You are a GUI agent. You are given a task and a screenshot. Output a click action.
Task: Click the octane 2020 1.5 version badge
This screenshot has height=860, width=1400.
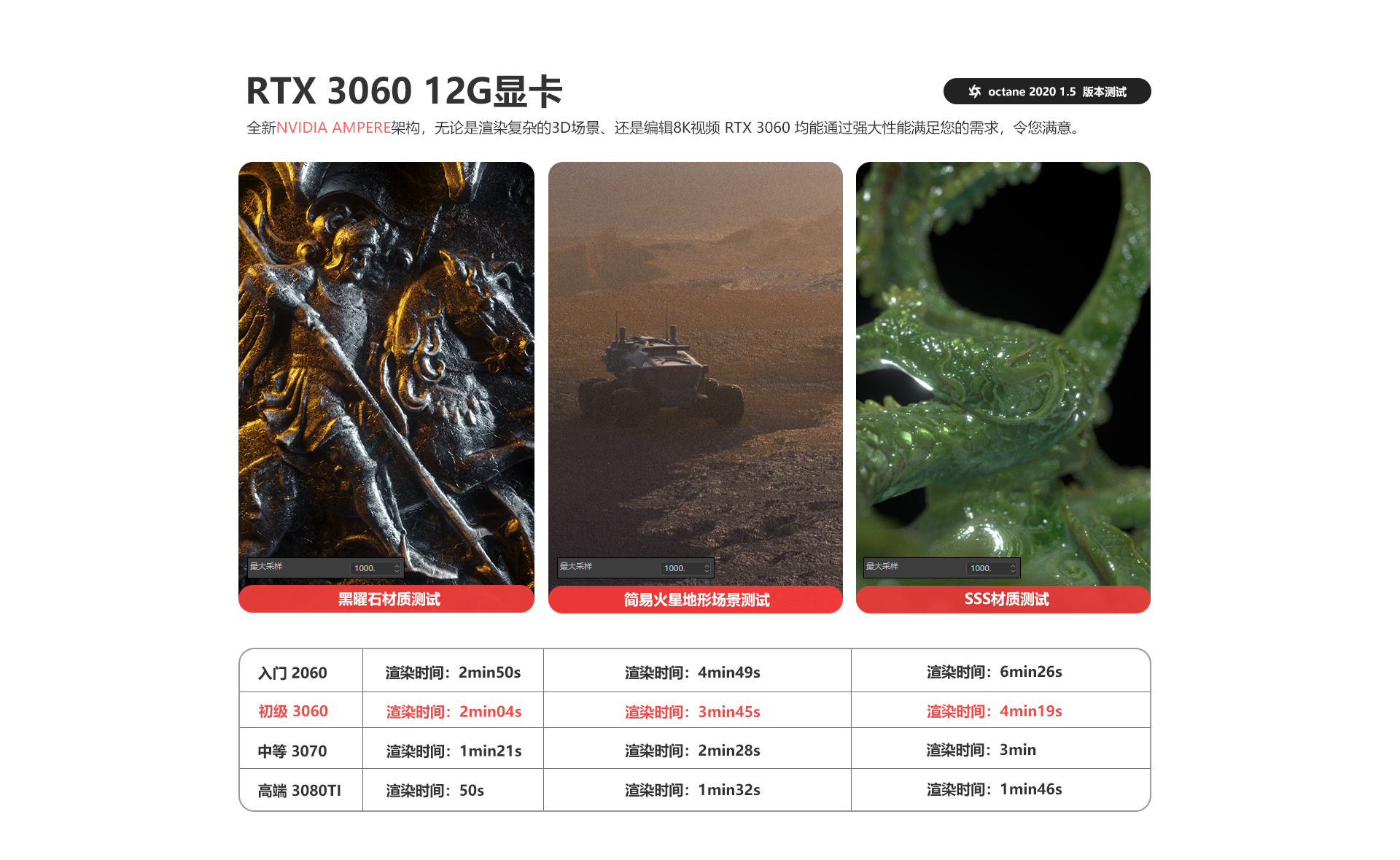click(1046, 91)
